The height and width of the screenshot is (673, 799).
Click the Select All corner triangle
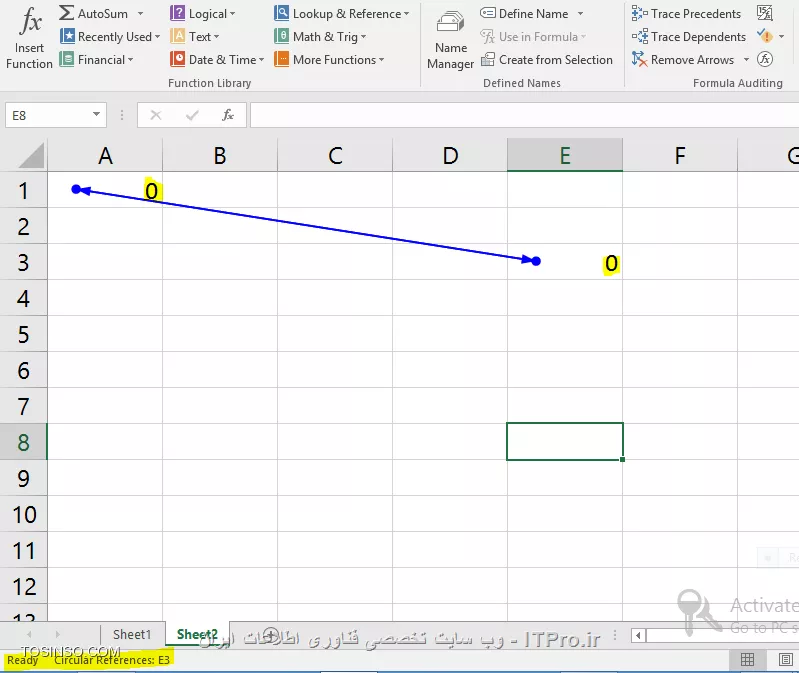pos(31,155)
